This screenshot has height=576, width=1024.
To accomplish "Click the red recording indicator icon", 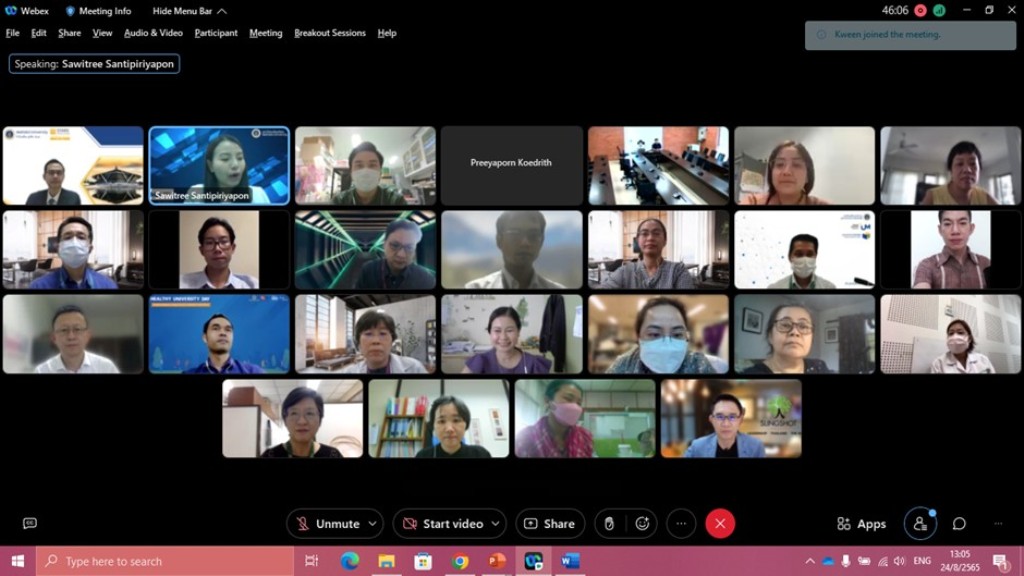I will [x=920, y=10].
